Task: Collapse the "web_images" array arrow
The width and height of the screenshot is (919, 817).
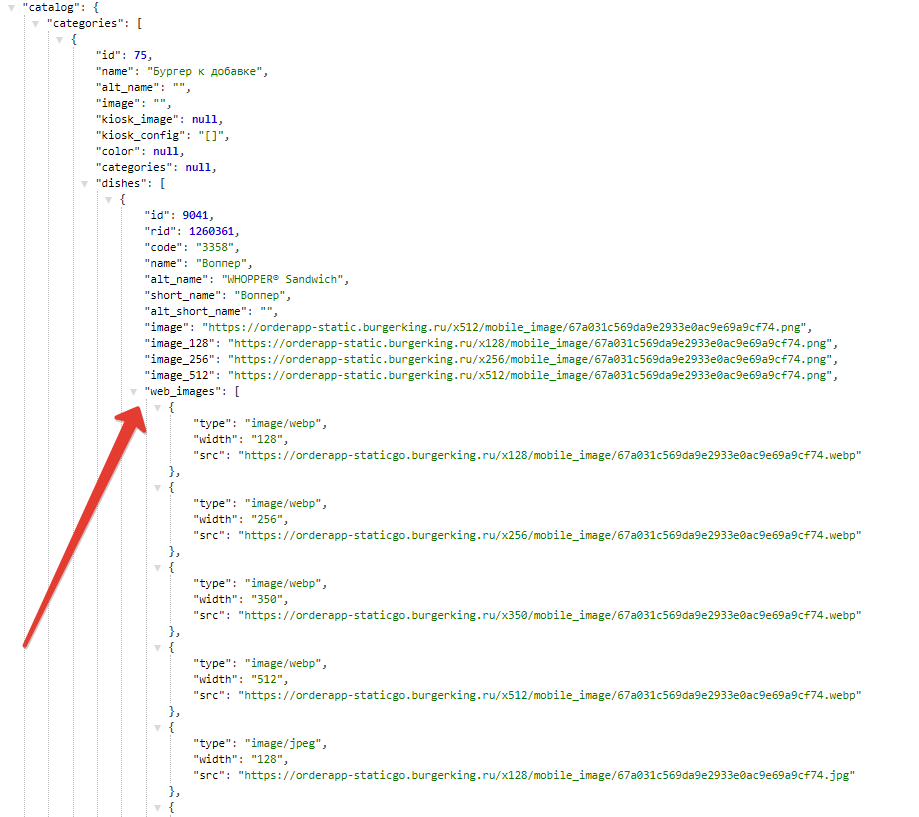Action: pos(133,392)
